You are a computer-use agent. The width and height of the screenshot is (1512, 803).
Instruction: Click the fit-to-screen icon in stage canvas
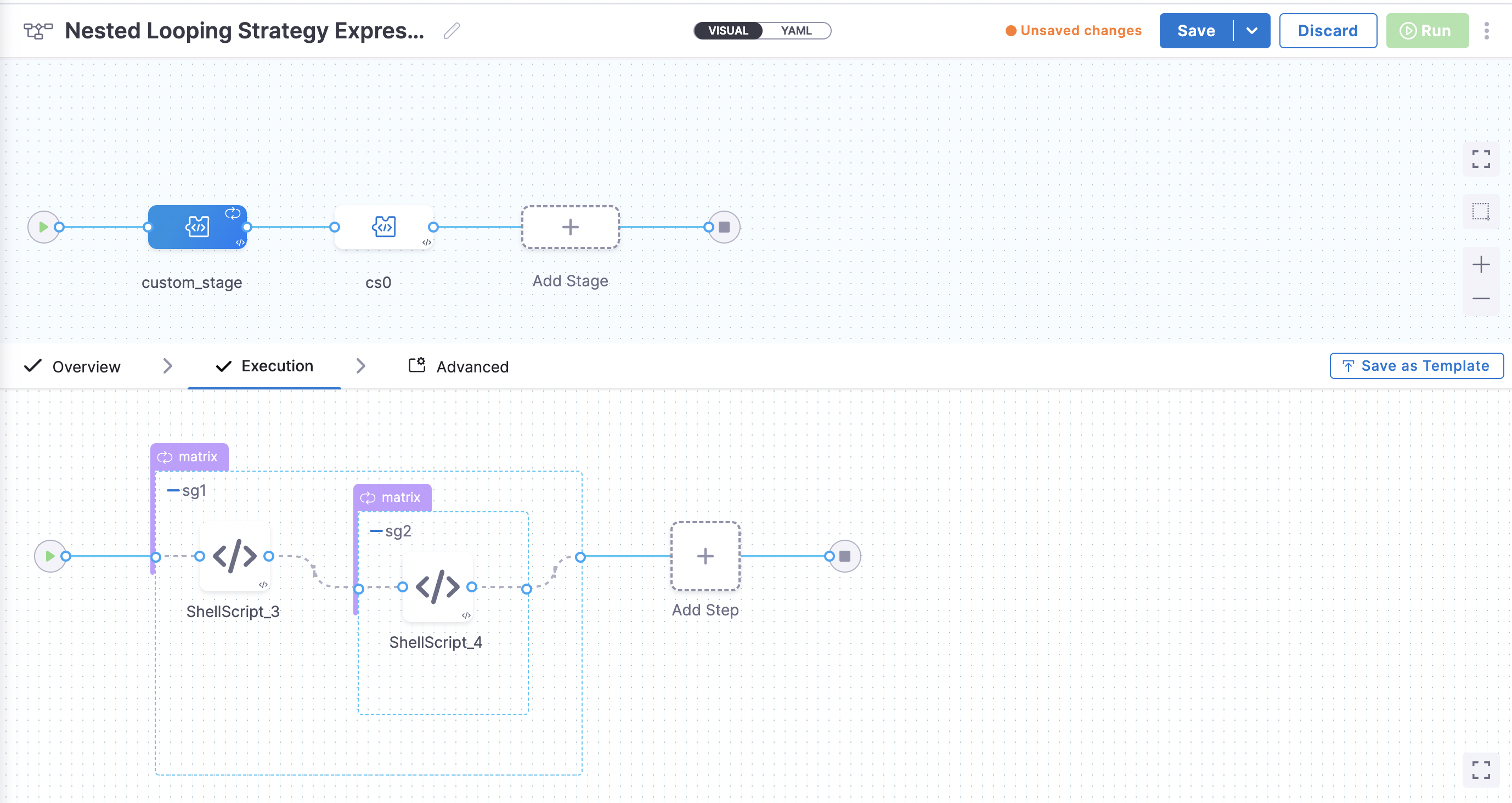[x=1480, y=159]
